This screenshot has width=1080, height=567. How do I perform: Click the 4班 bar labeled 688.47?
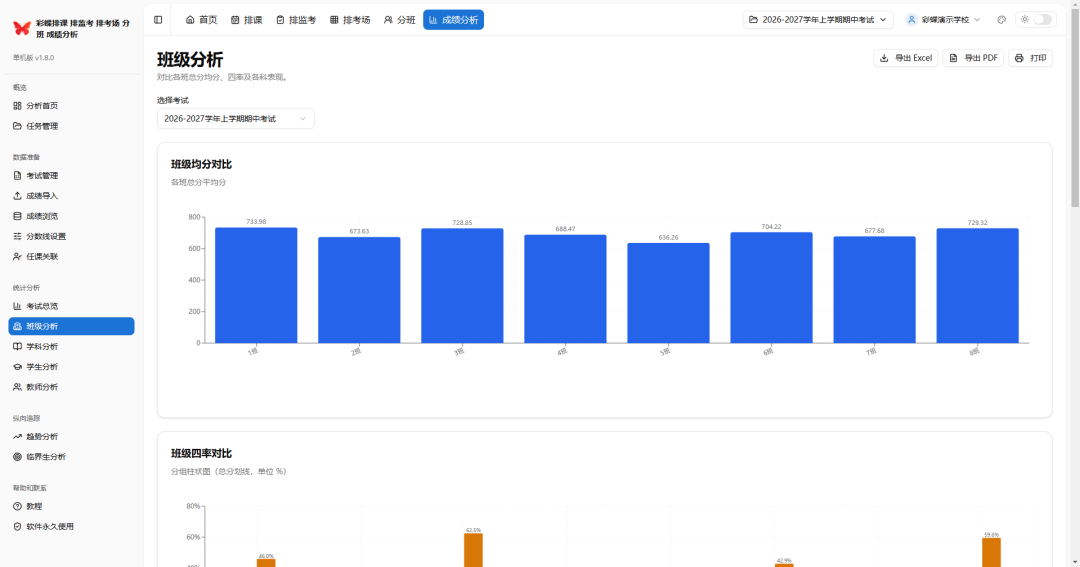point(565,289)
